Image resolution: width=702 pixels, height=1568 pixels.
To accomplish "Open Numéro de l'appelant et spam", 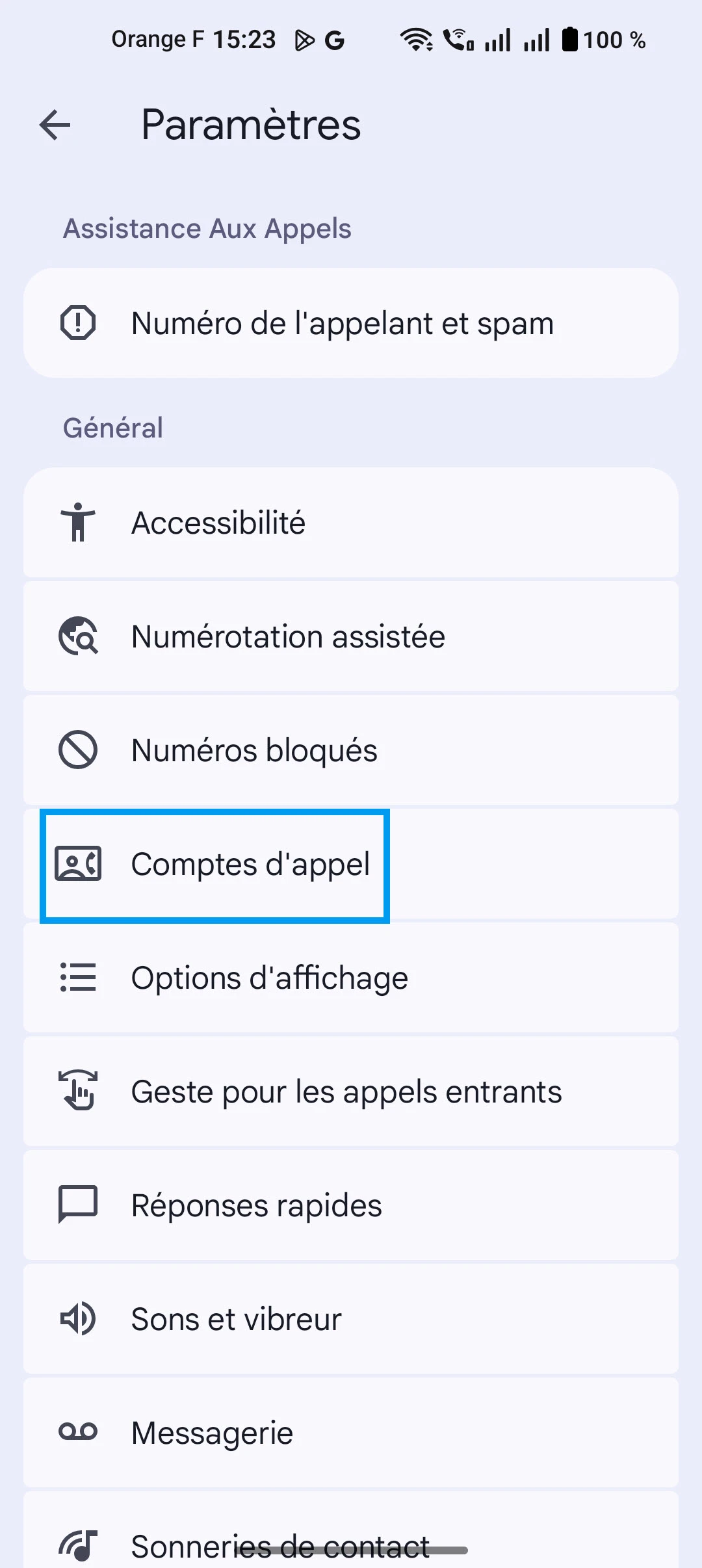I will coord(343,323).
